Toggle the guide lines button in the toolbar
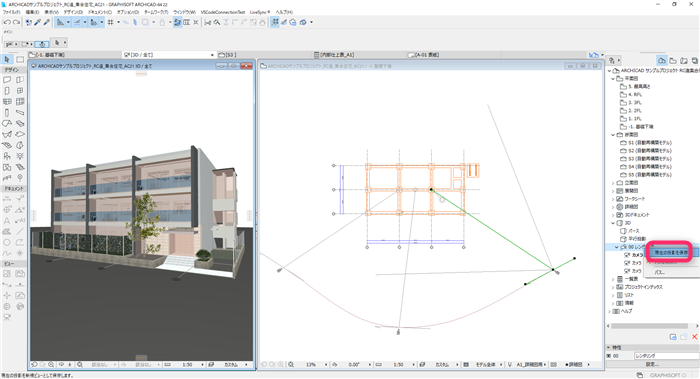The height and width of the screenshot is (379, 700). pos(60,22)
